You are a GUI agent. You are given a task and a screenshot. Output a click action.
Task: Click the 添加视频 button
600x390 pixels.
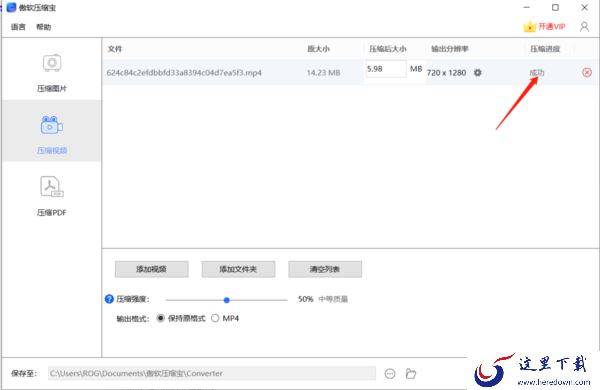pyautogui.click(x=152, y=269)
